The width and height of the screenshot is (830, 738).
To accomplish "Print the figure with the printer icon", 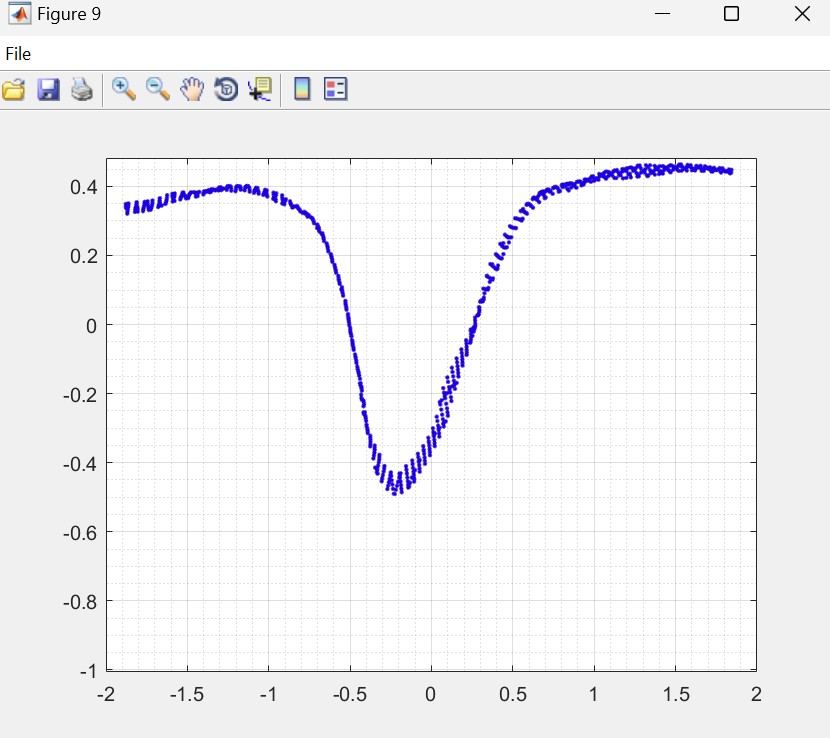I will pos(81,90).
